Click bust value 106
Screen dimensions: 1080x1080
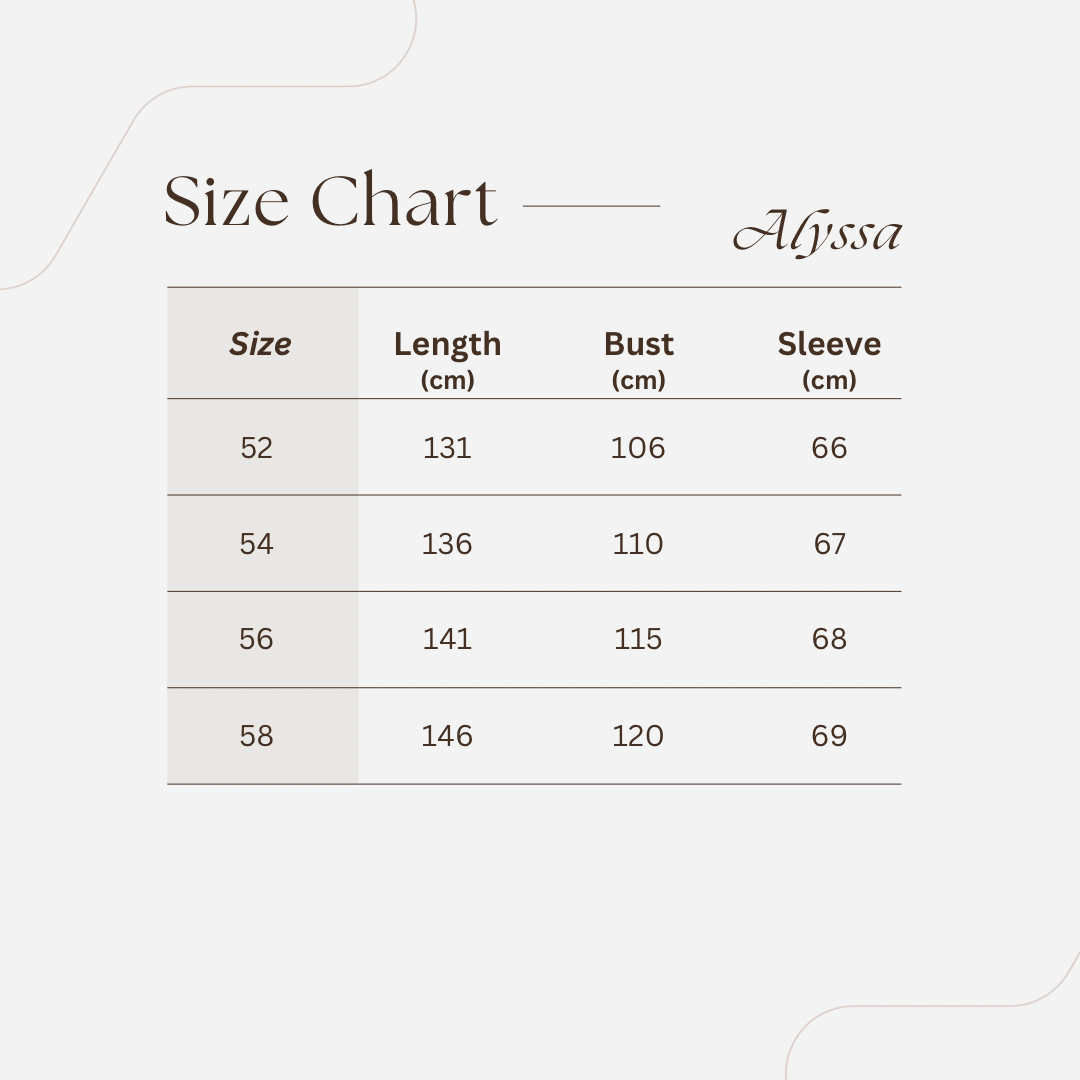(x=638, y=448)
